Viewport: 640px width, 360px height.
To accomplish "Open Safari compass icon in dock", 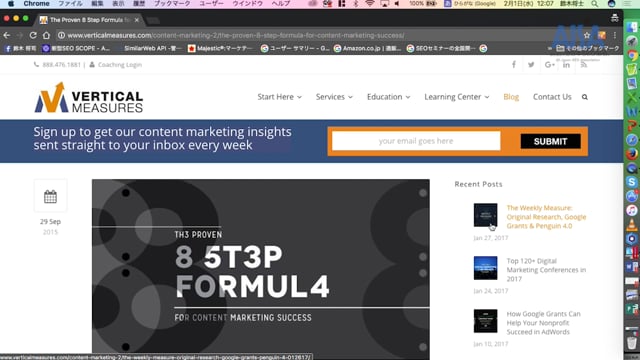I will pos(632,140).
